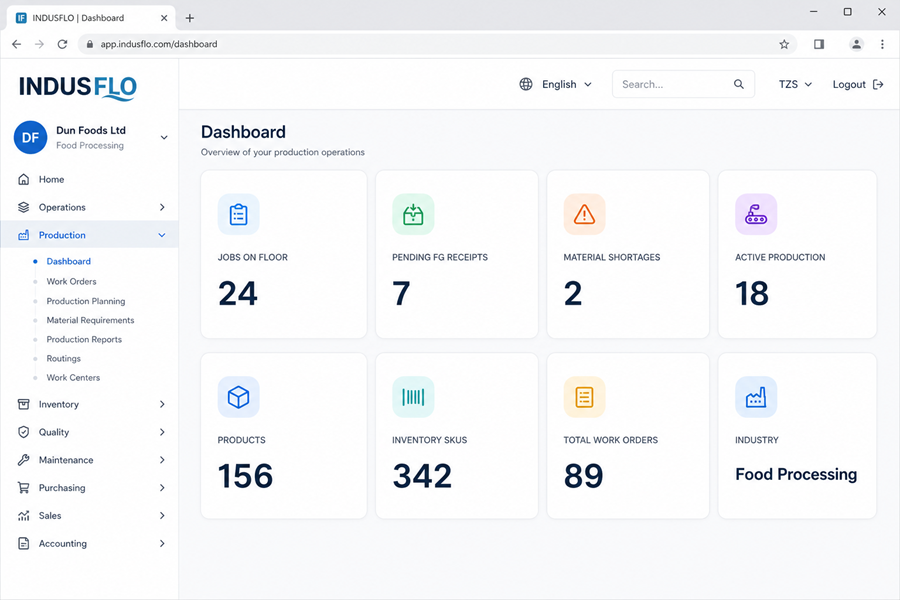Click the Maintenance wrench icon

pos(24,460)
